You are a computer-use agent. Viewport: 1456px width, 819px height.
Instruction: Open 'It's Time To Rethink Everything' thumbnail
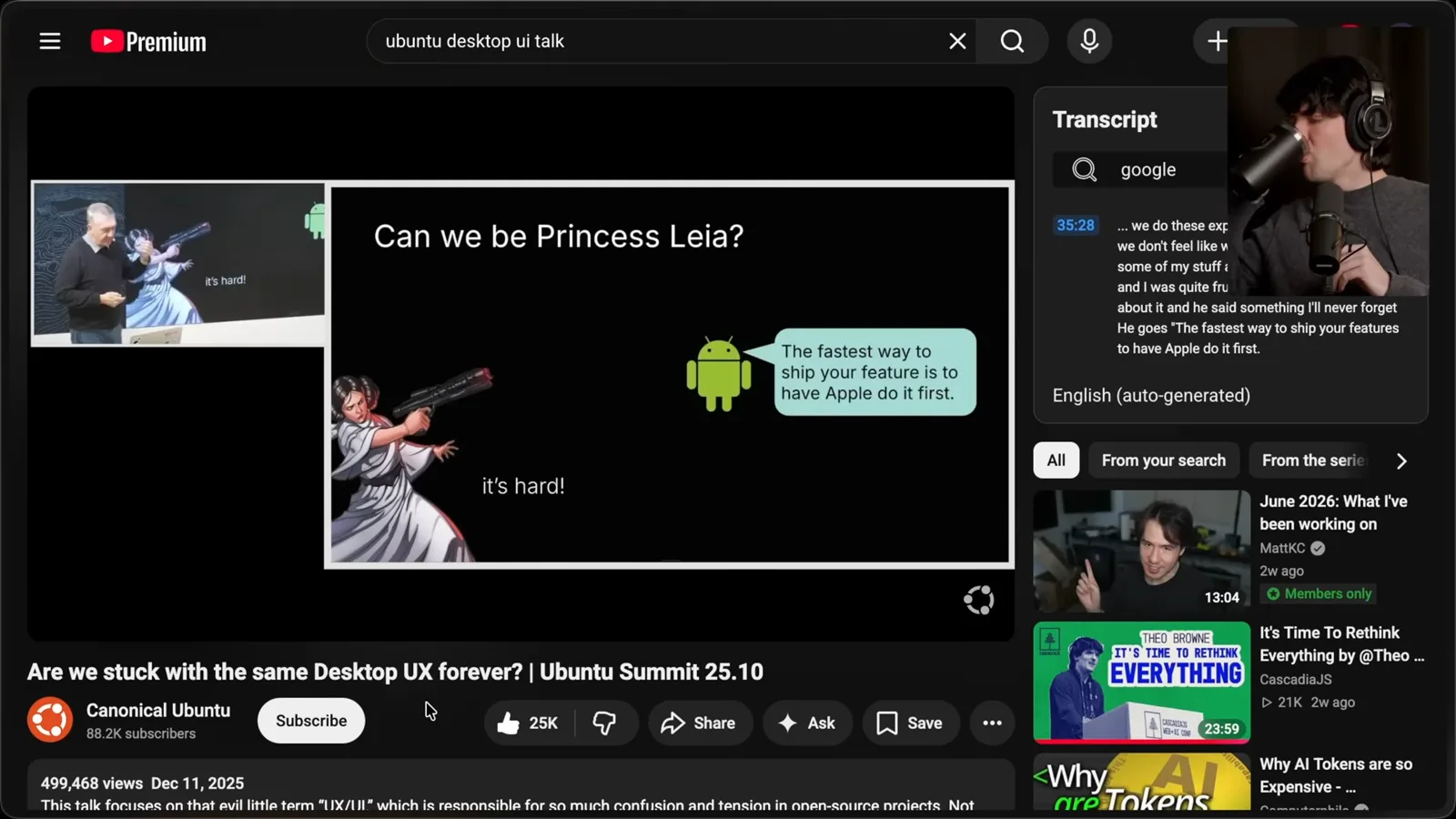tap(1142, 682)
